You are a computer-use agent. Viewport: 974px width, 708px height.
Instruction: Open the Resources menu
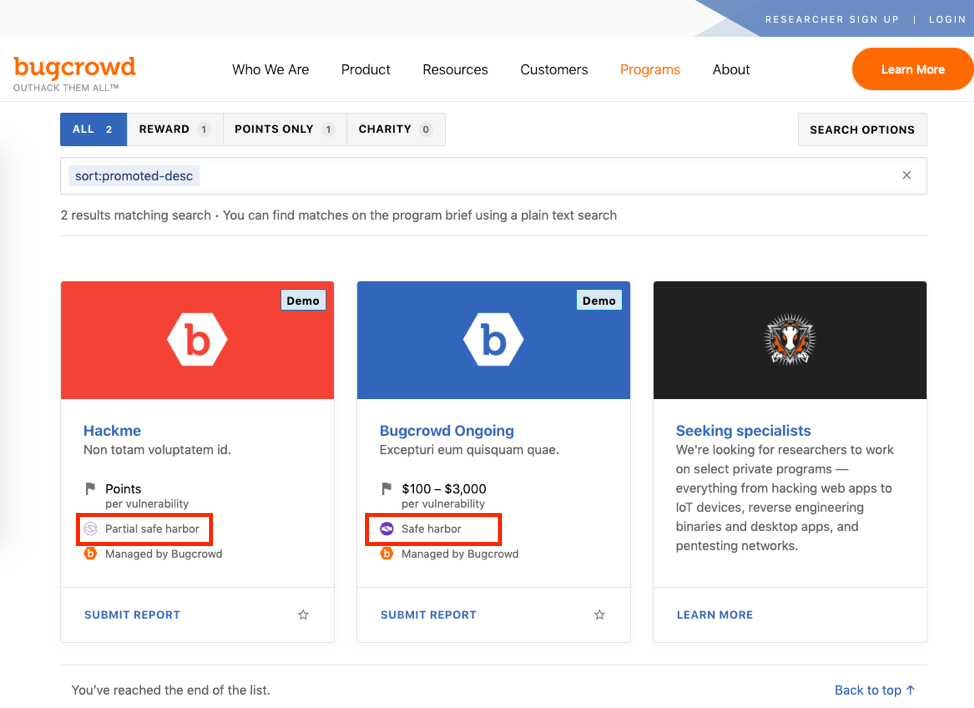pyautogui.click(x=455, y=70)
